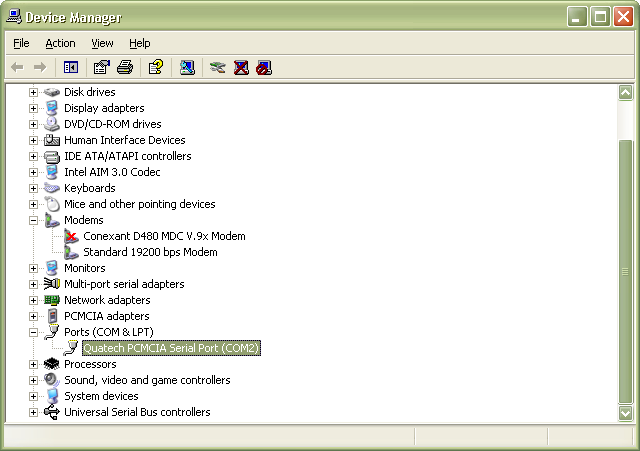Open the Action menu

(x=60, y=43)
